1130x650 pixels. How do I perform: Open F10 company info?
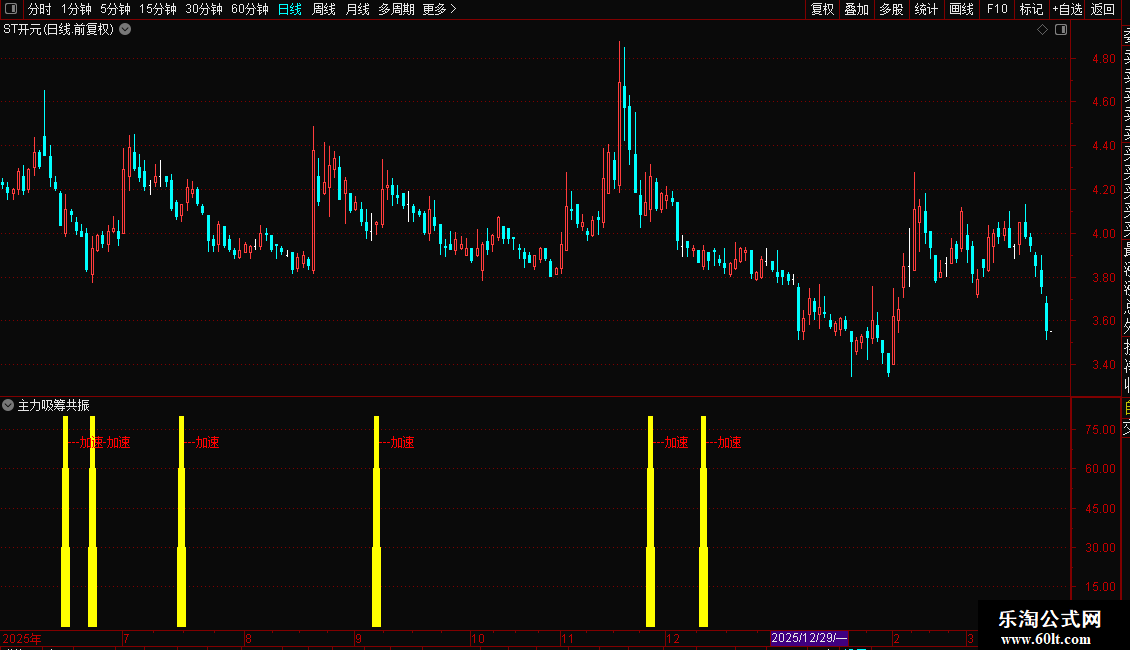click(x=997, y=9)
